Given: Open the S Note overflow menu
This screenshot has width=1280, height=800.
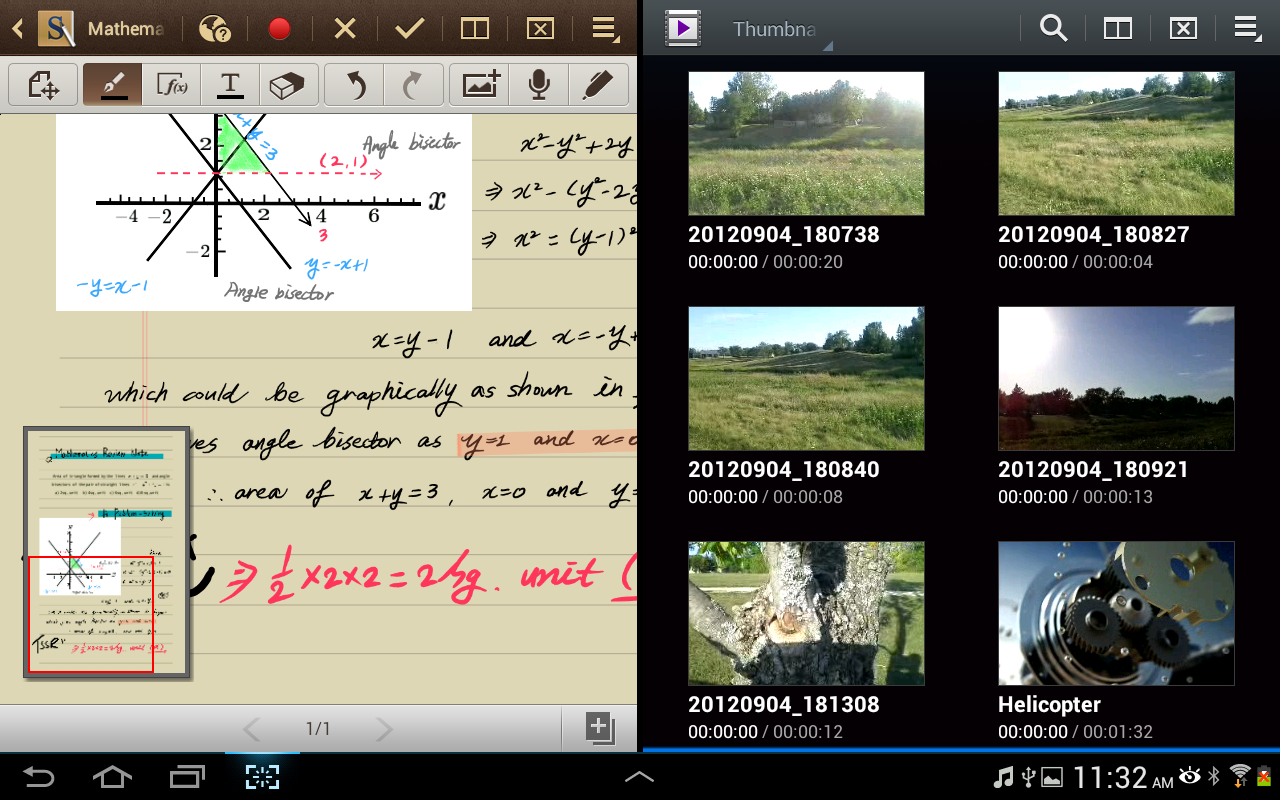Looking at the screenshot, I should pos(604,28).
